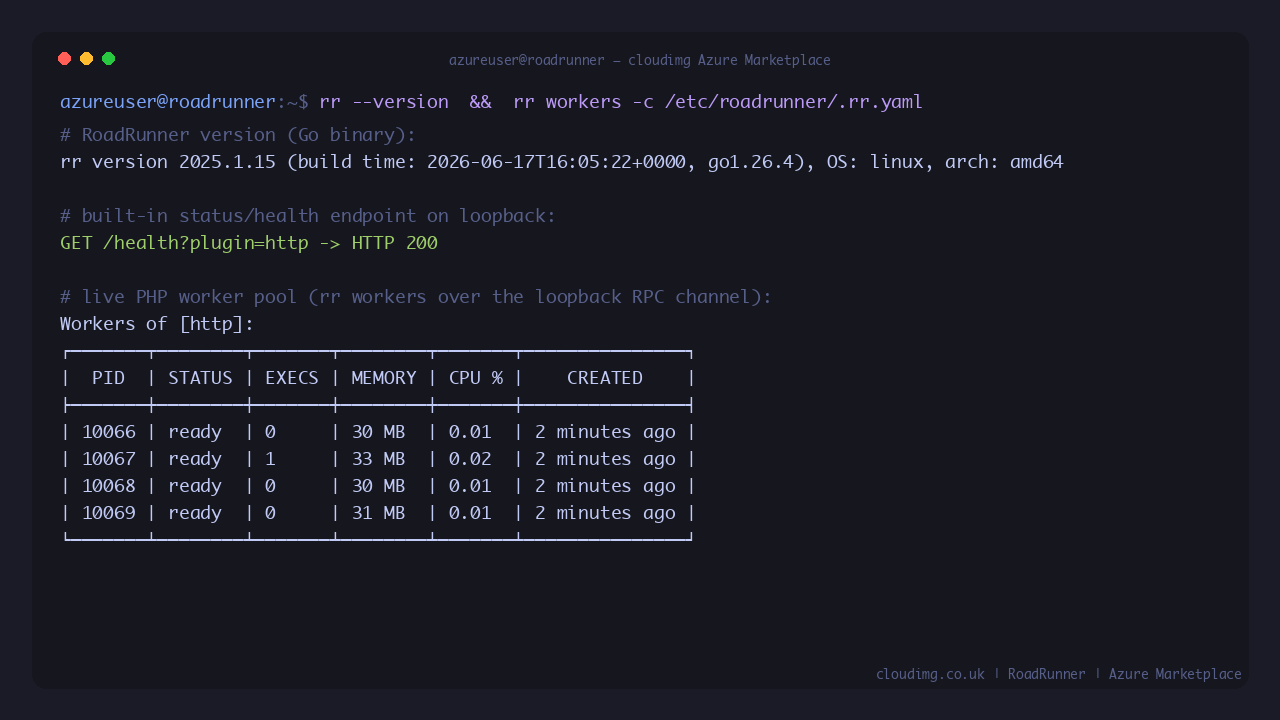This screenshot has width=1280, height=720.
Task: Click the 0.01 CPU % of worker 10068
Action: (470, 486)
